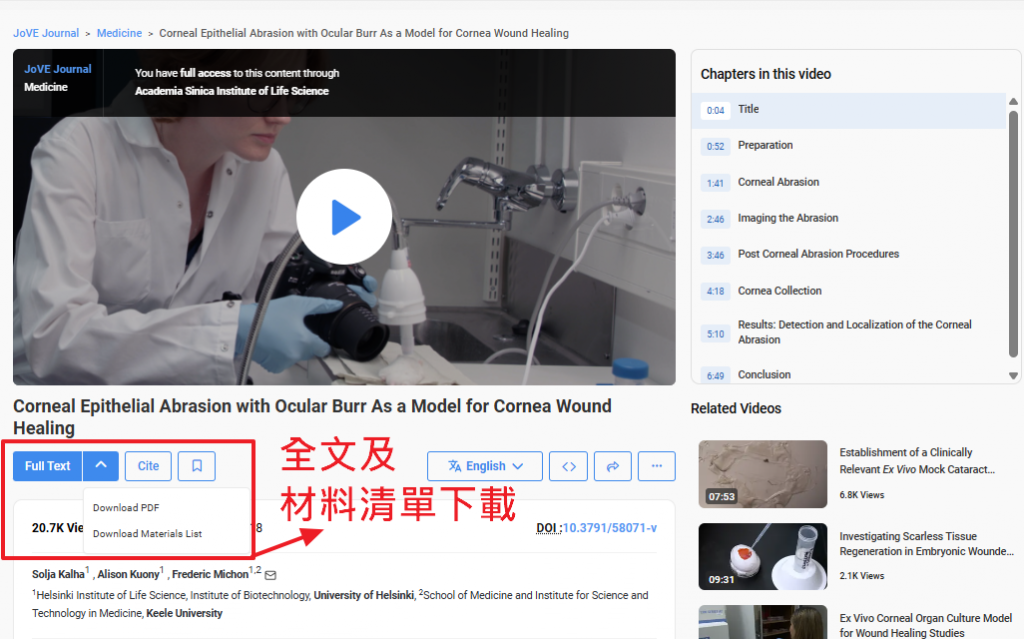Open the embed code icon button
Screen dimensions: 1024x639
(x=568, y=466)
